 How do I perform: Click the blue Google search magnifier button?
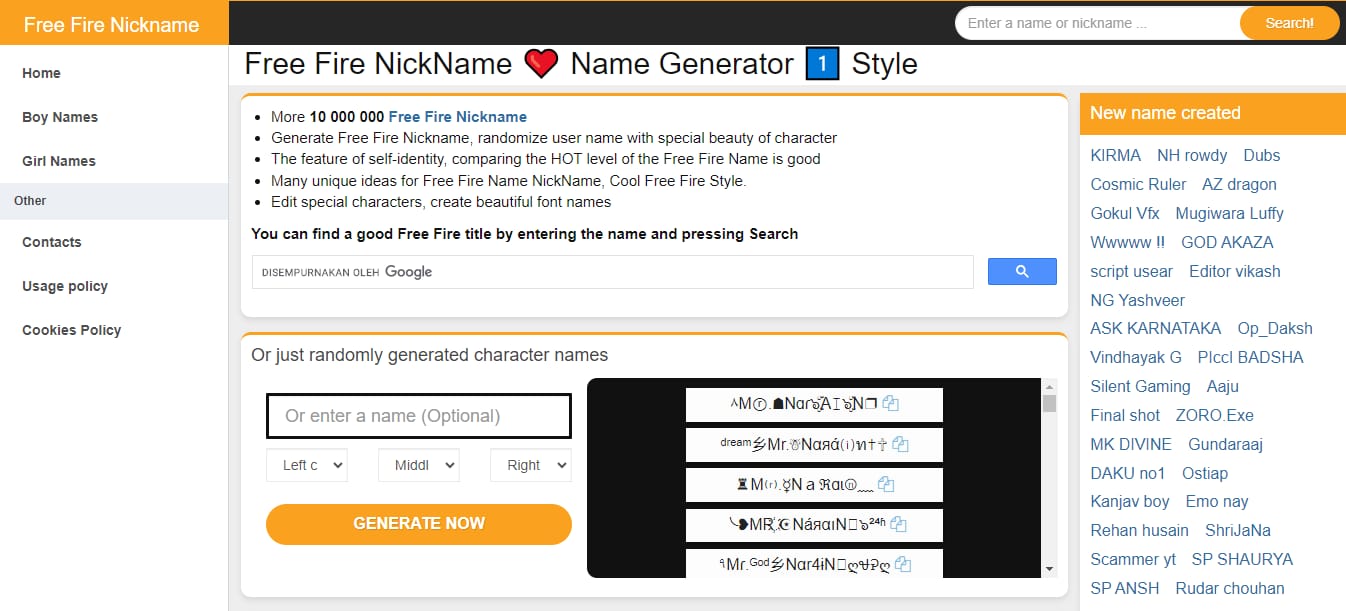(1022, 271)
